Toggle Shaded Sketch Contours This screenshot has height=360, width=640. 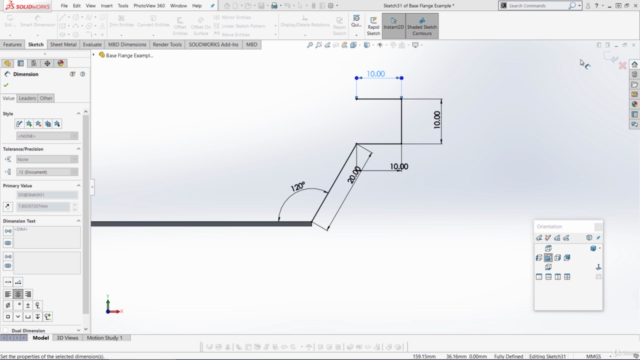click(422, 26)
